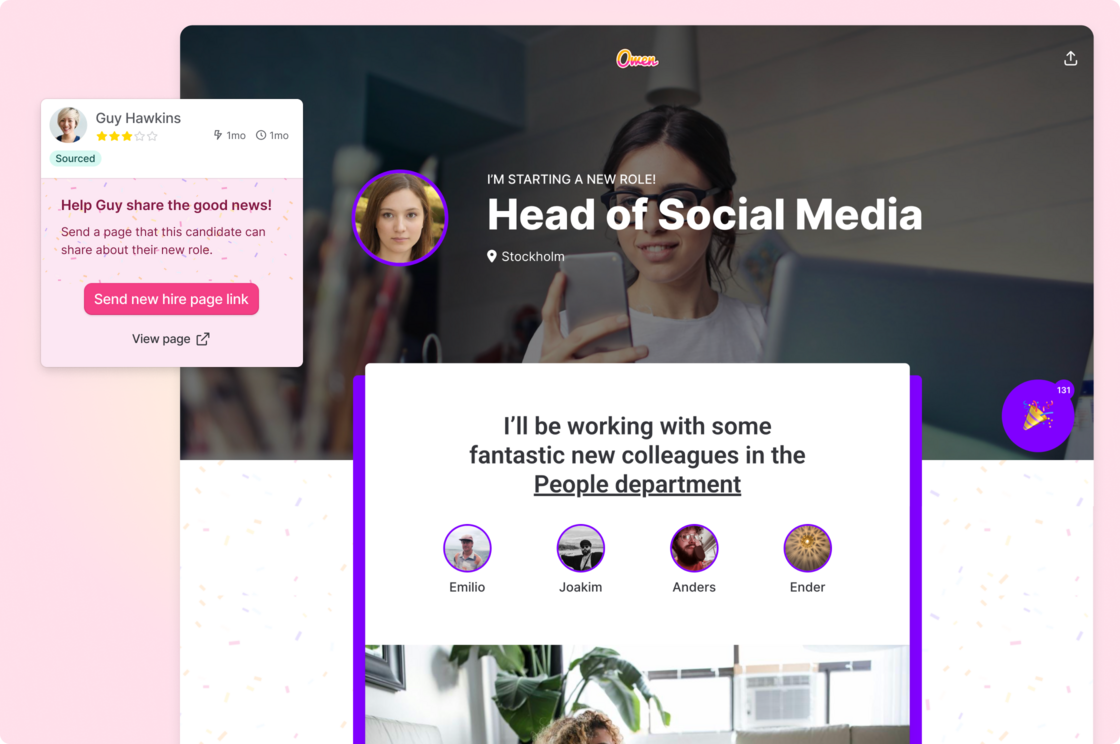The height and width of the screenshot is (744, 1120).
Task: Click the 131 reactions count badge
Action: point(1064,390)
